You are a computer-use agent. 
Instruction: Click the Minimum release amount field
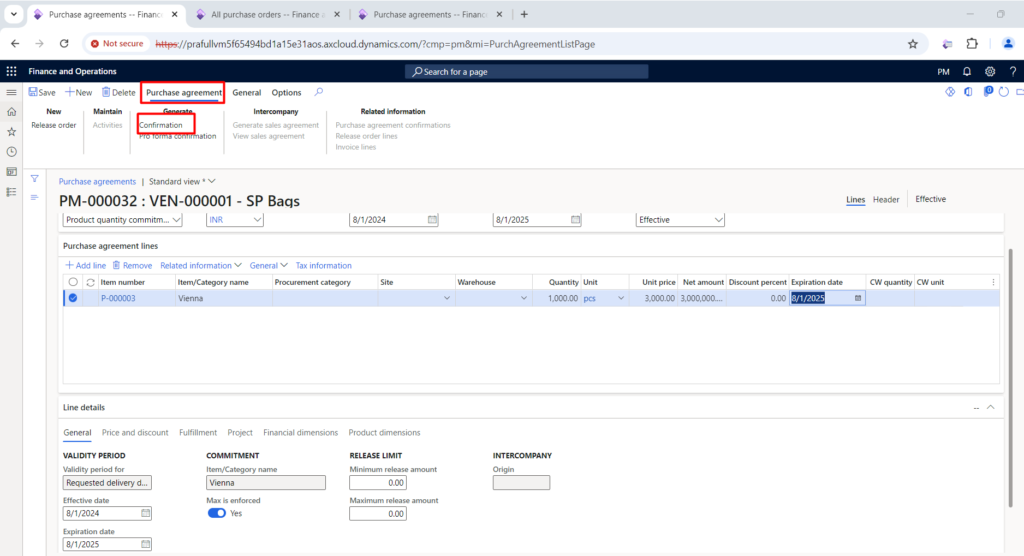point(377,483)
